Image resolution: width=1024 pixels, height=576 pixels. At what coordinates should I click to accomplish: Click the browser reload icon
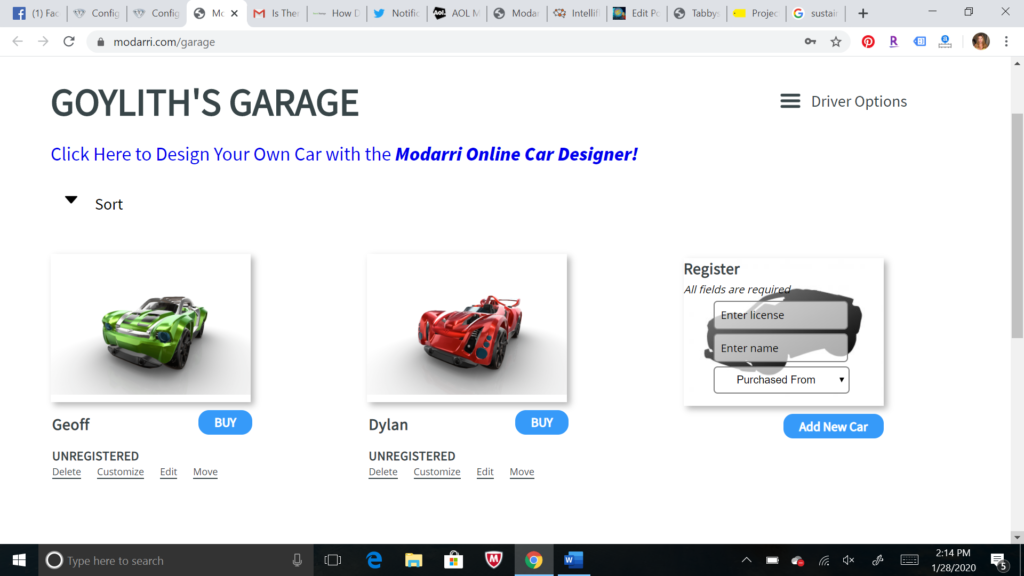pyautogui.click(x=69, y=42)
